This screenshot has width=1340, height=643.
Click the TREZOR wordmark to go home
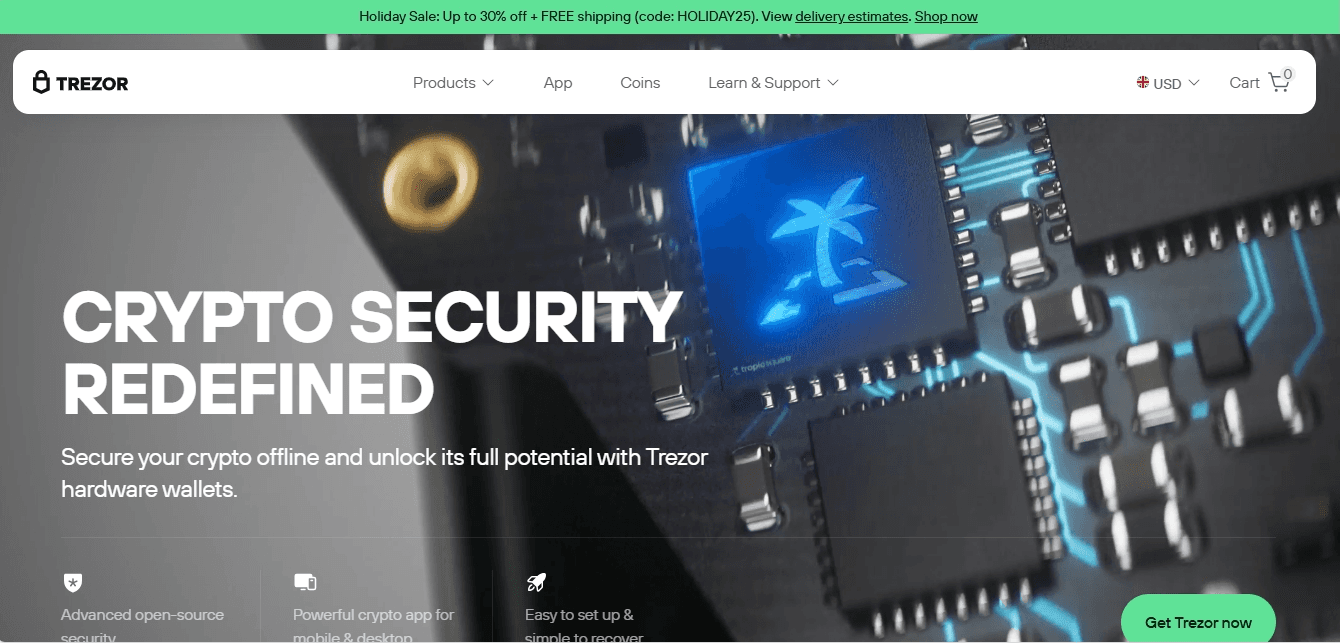pyautogui.click(x=92, y=83)
